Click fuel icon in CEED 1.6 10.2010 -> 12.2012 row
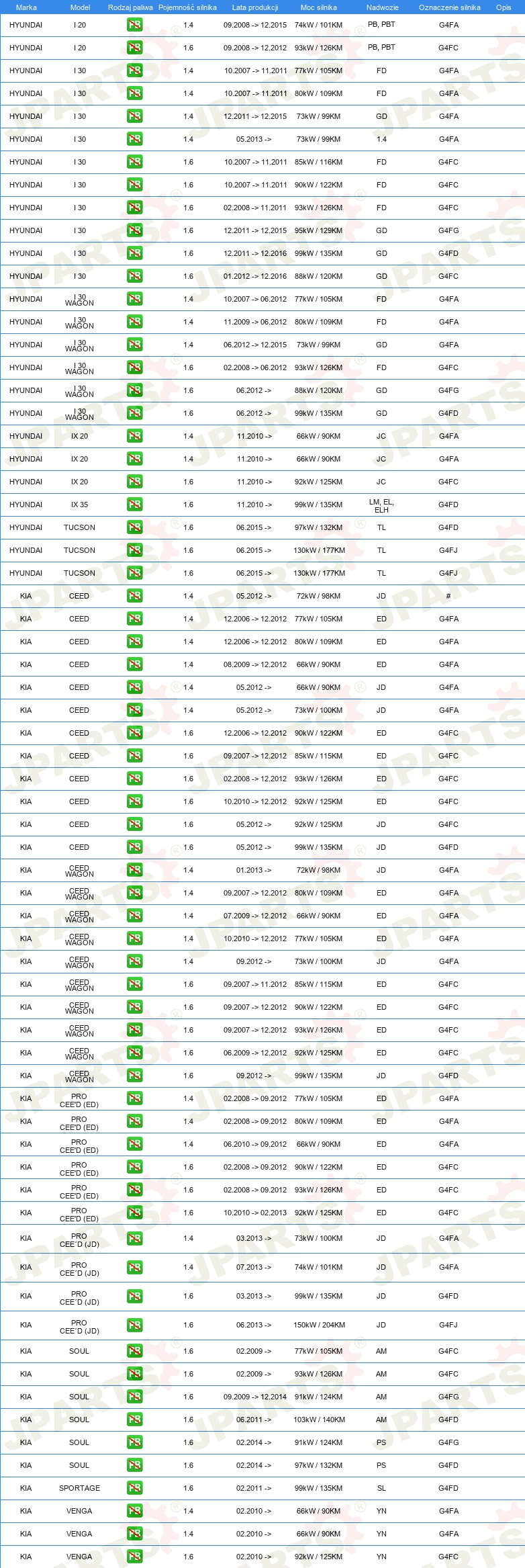 [x=135, y=801]
